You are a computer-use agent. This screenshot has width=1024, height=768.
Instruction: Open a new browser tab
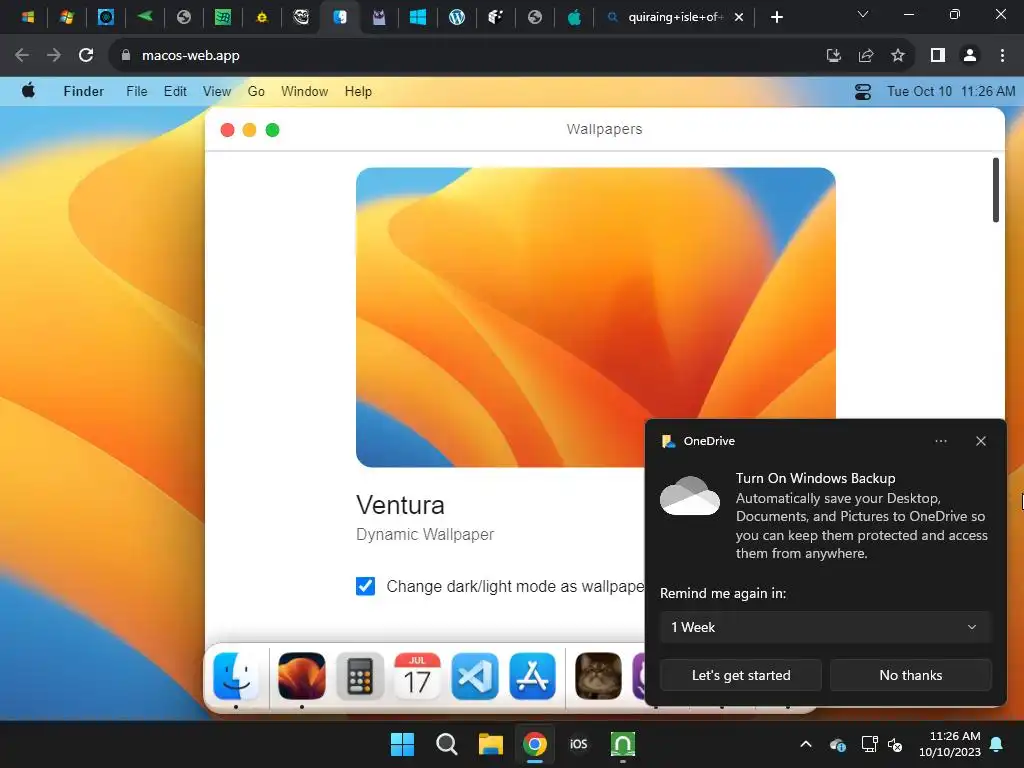pos(776,17)
